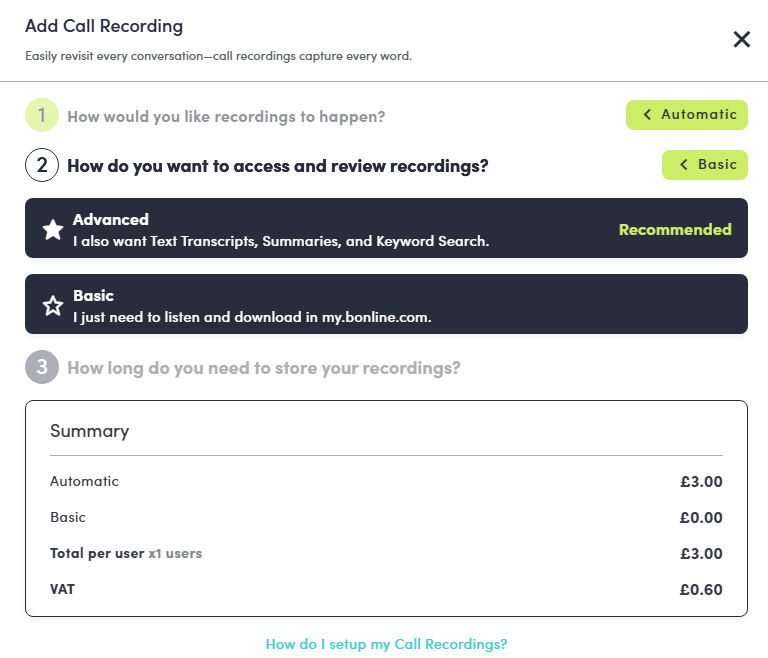Click the grey step 3 number circle
768x658 pixels.
42,368
